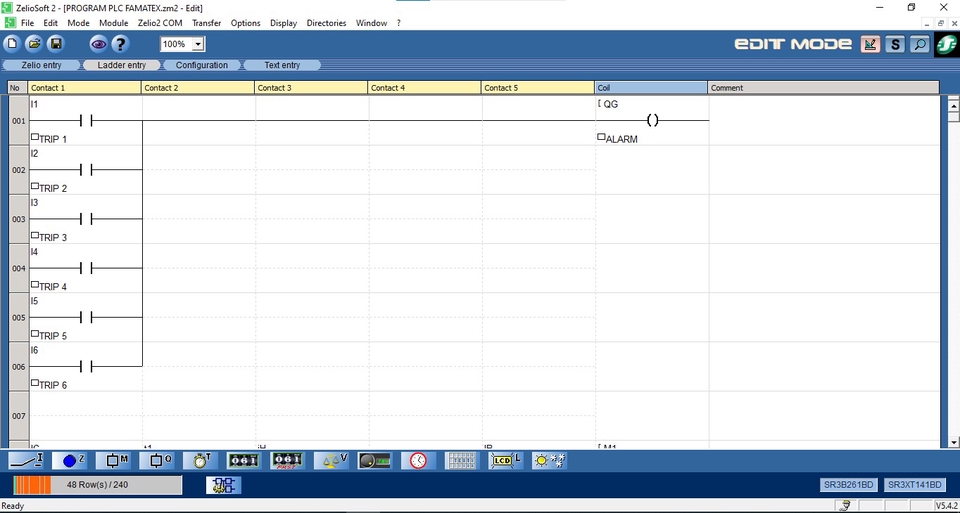Image resolution: width=960 pixels, height=513 pixels.
Task: Create a new program file
Action: coord(12,44)
